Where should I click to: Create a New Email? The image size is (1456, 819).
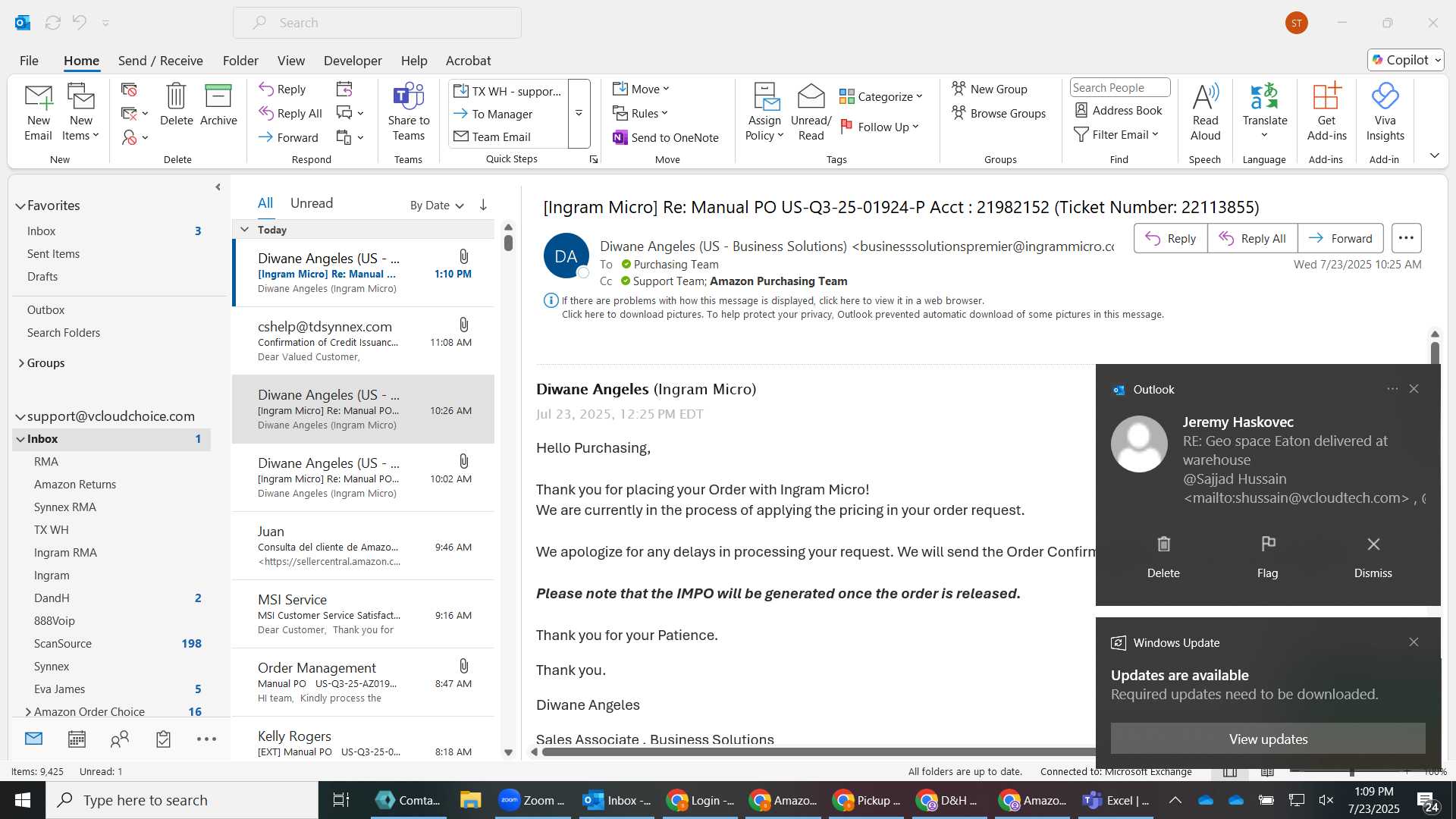[x=38, y=112]
